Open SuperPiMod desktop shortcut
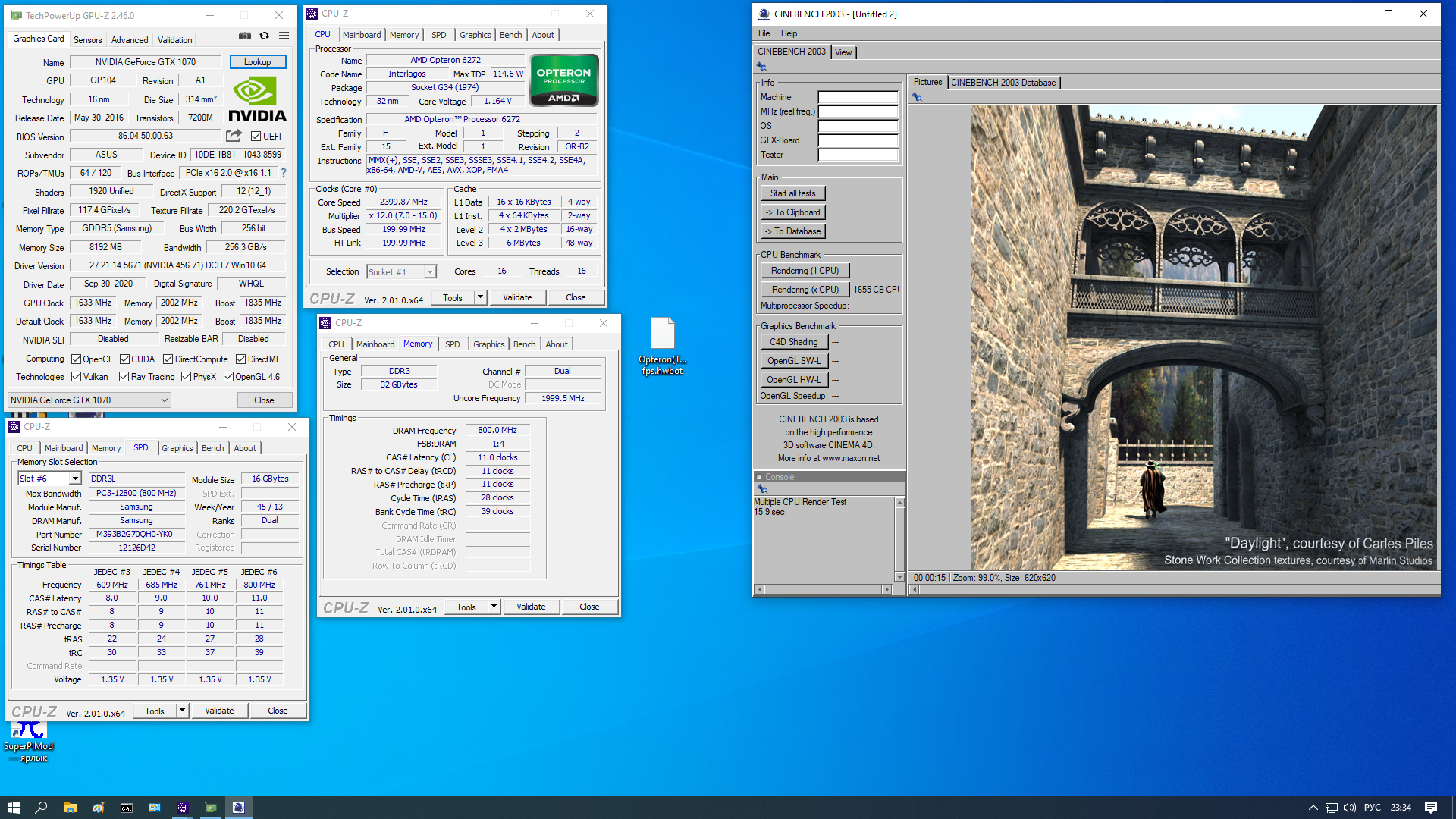The width and height of the screenshot is (1456, 819). click(29, 741)
